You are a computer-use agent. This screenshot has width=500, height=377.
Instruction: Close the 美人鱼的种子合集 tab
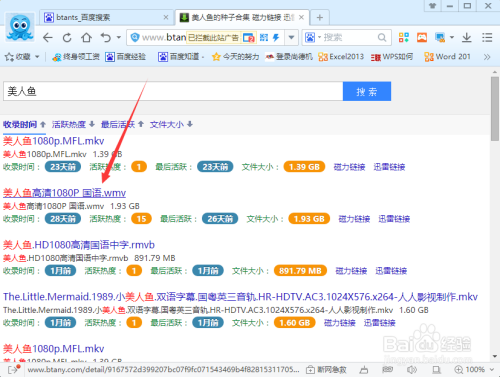pyautogui.click(x=301, y=17)
